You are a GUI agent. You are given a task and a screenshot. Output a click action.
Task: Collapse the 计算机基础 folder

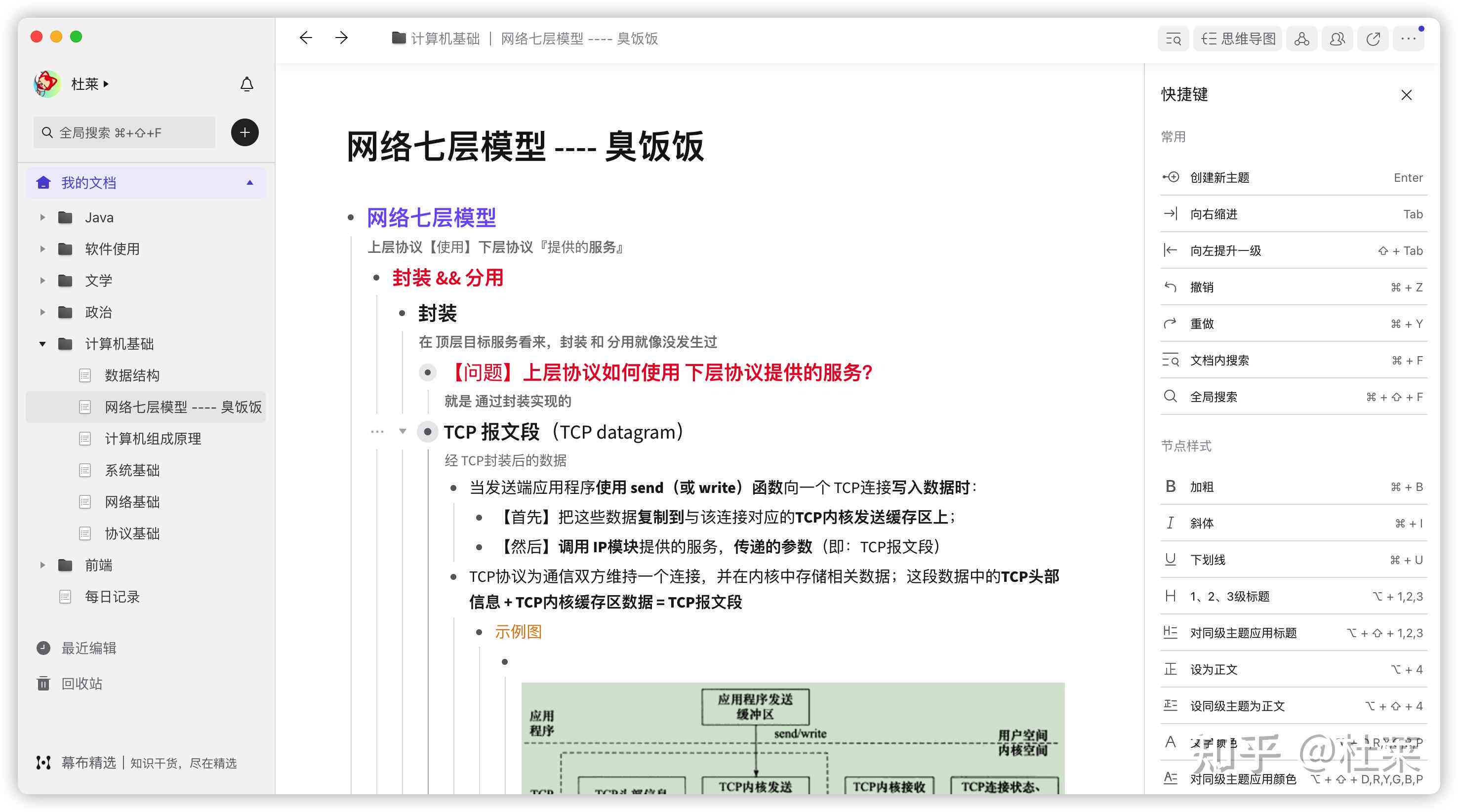tap(42, 344)
